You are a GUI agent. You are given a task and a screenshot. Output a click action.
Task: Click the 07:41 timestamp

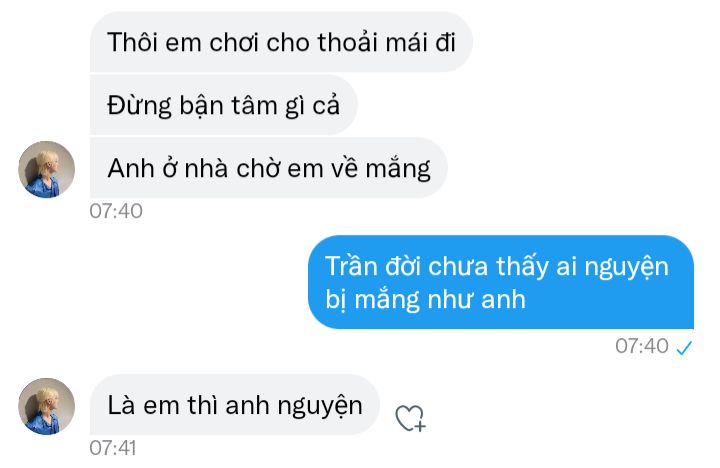click(113, 448)
